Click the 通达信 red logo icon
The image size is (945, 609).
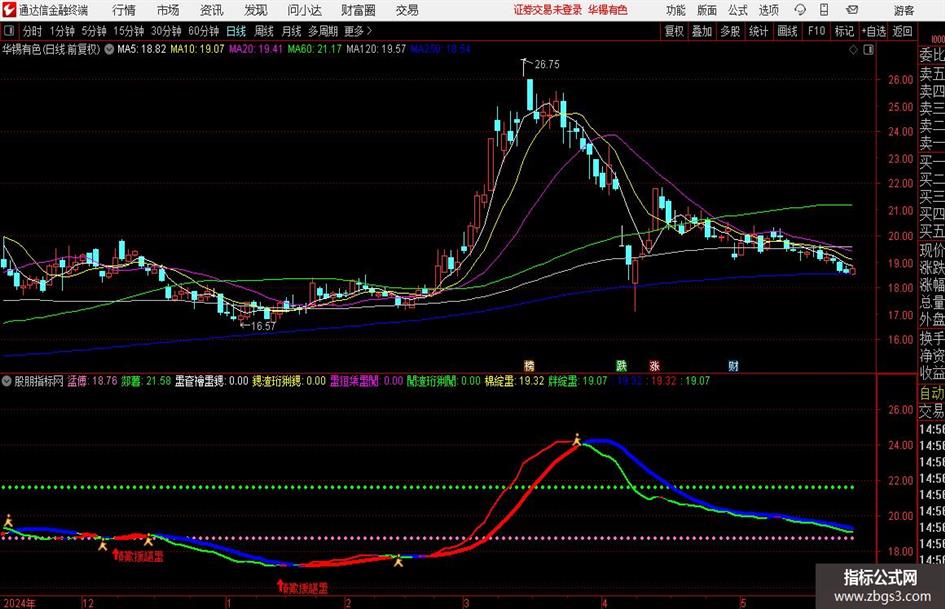[x=9, y=10]
